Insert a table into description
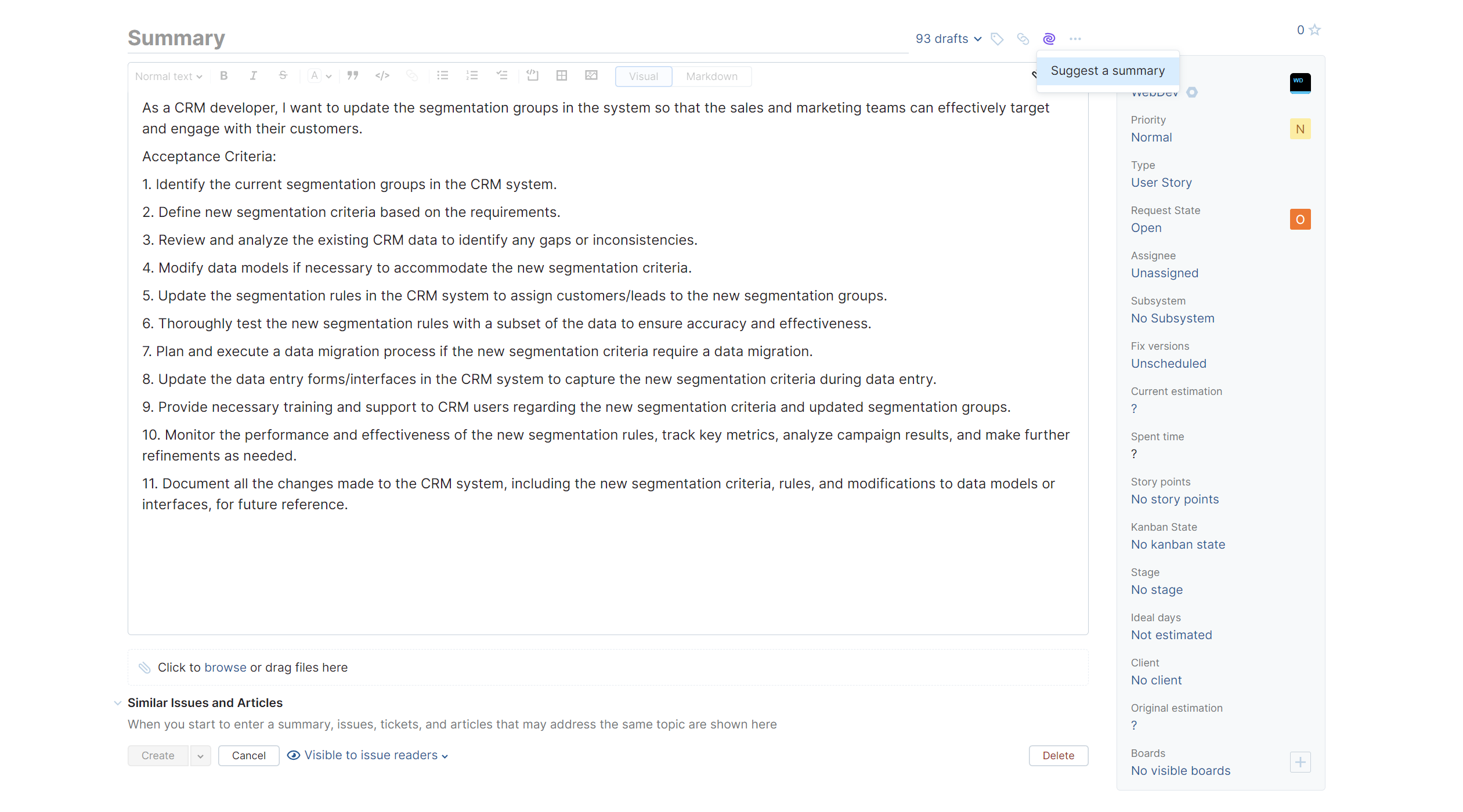The width and height of the screenshot is (1463, 812). (561, 76)
